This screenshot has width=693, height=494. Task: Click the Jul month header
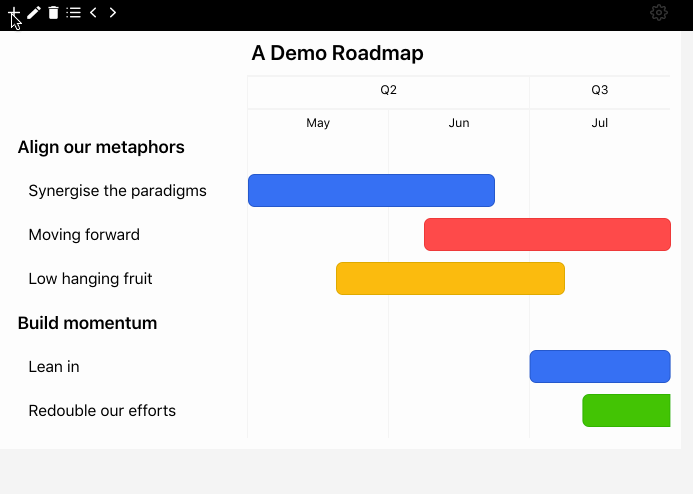pos(600,123)
